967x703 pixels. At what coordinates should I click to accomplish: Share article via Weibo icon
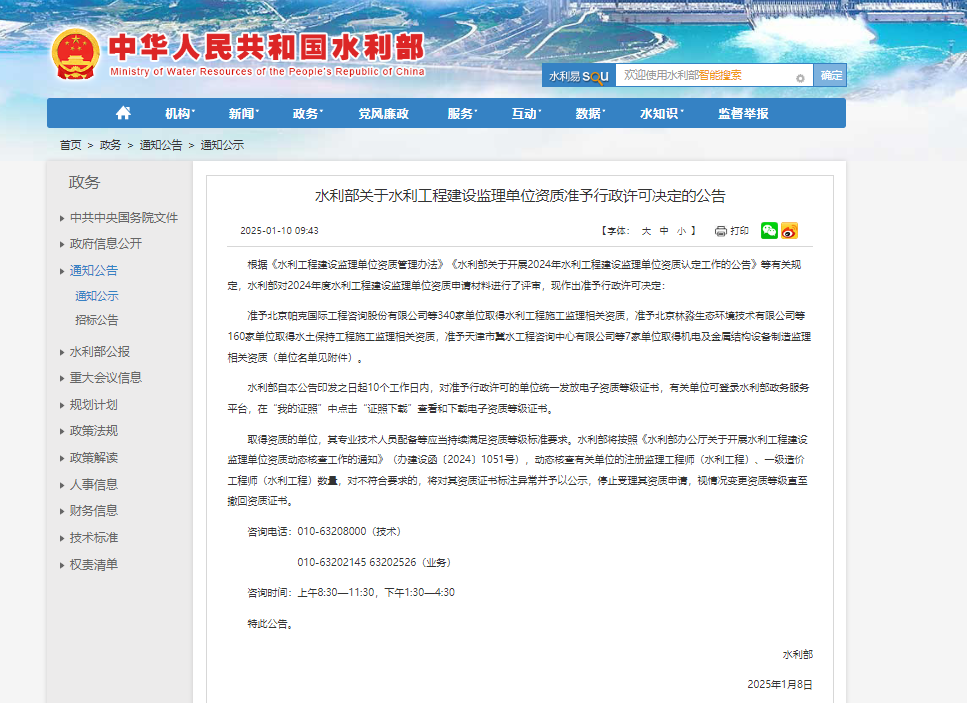click(789, 231)
